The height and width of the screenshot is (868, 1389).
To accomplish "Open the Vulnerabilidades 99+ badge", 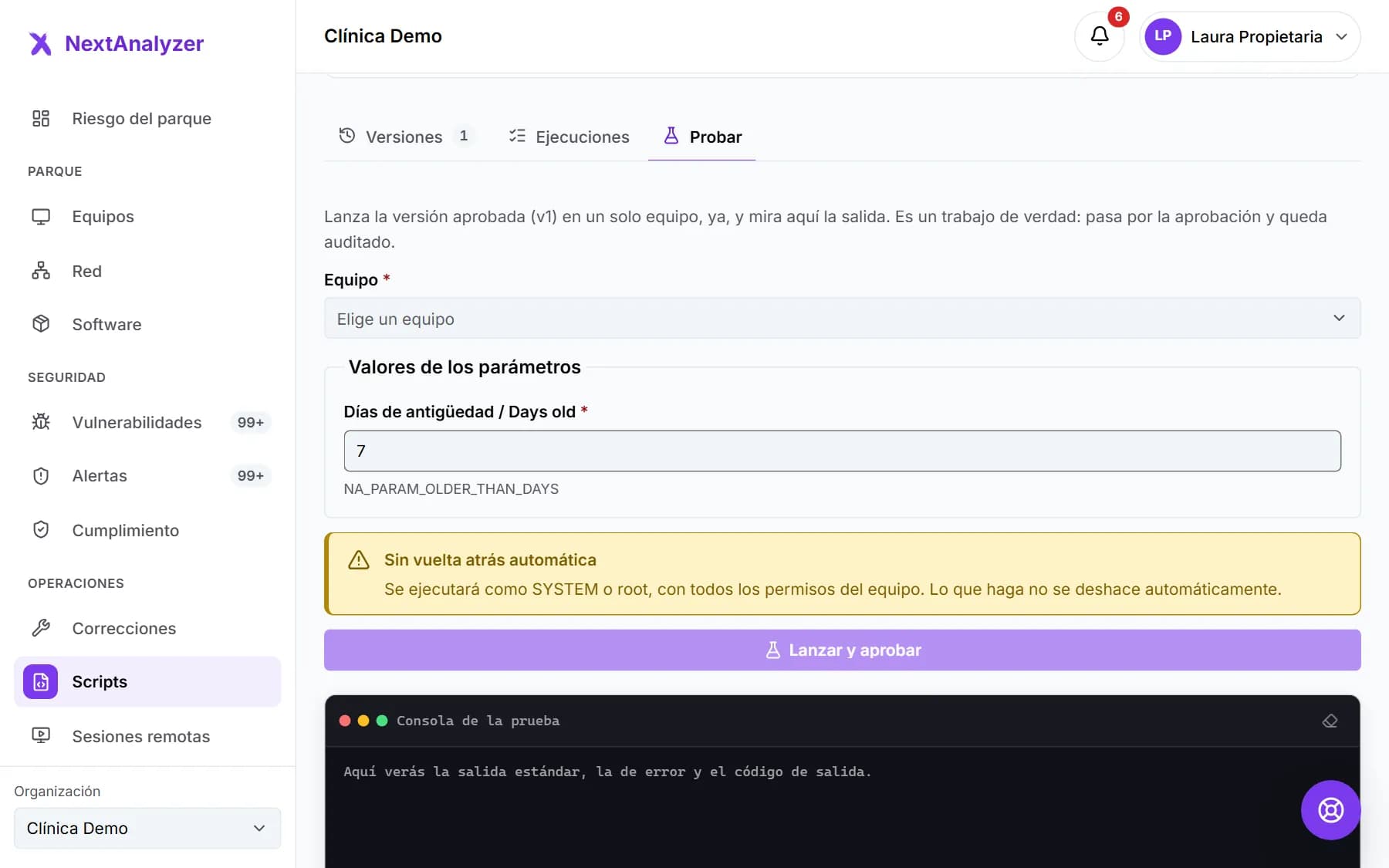I will pos(251,422).
